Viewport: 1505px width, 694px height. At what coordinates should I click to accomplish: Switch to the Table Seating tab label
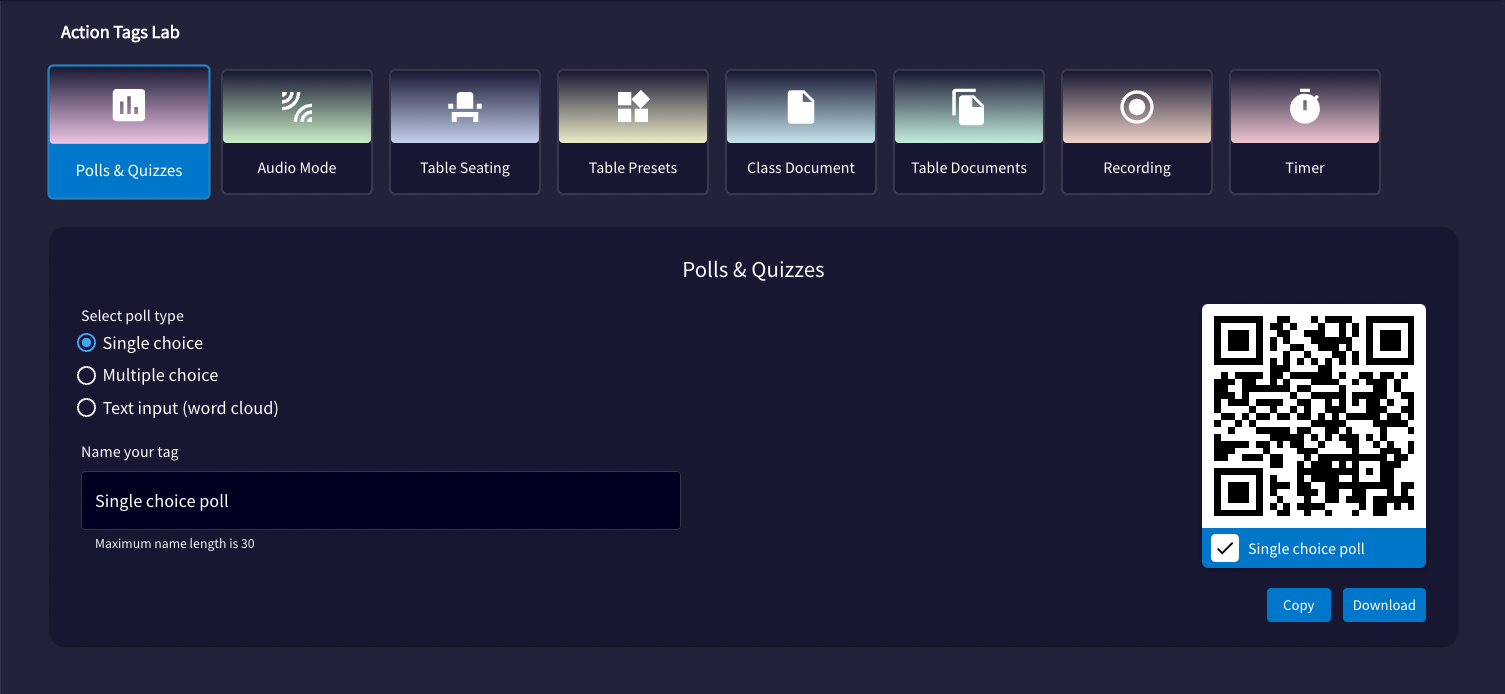coord(465,168)
